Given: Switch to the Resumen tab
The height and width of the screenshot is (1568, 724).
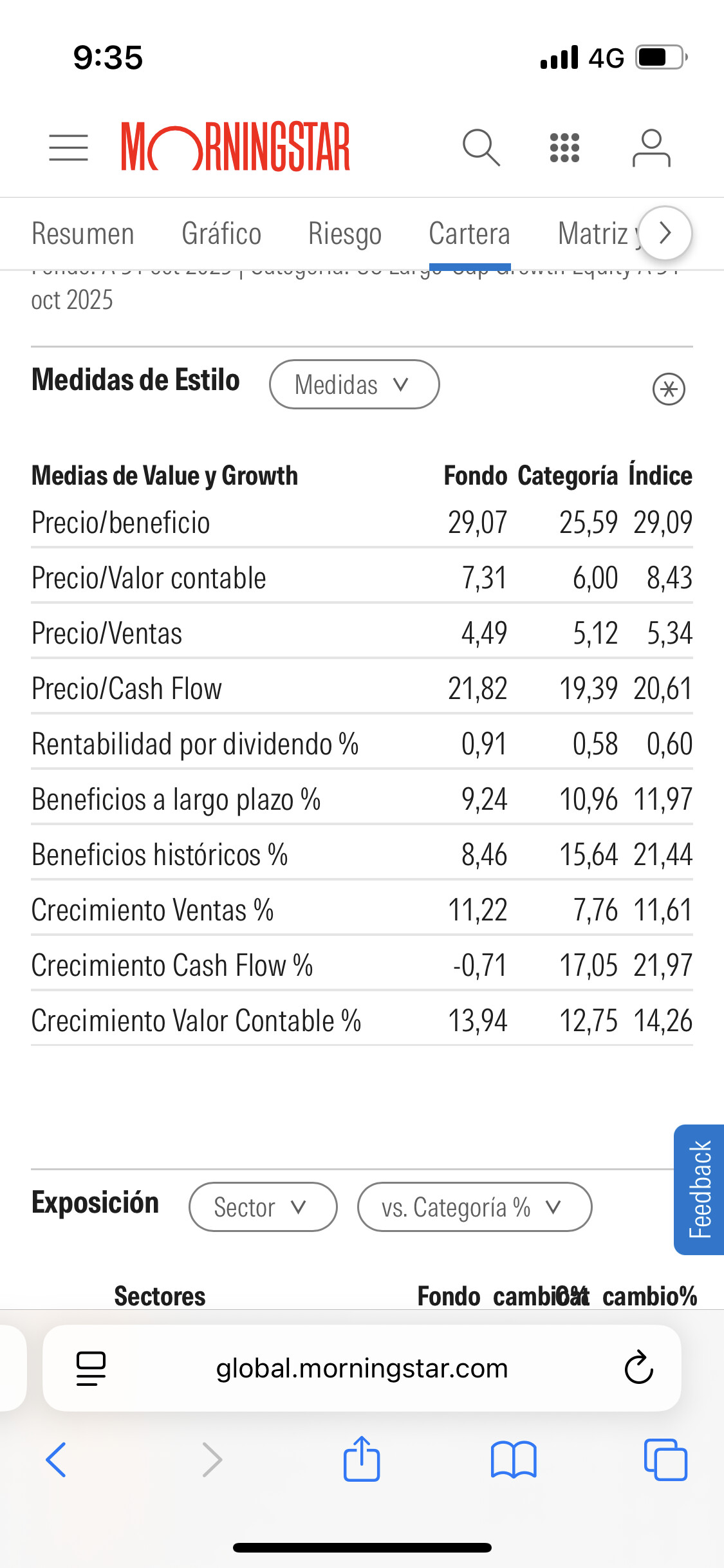Looking at the screenshot, I should [x=83, y=234].
